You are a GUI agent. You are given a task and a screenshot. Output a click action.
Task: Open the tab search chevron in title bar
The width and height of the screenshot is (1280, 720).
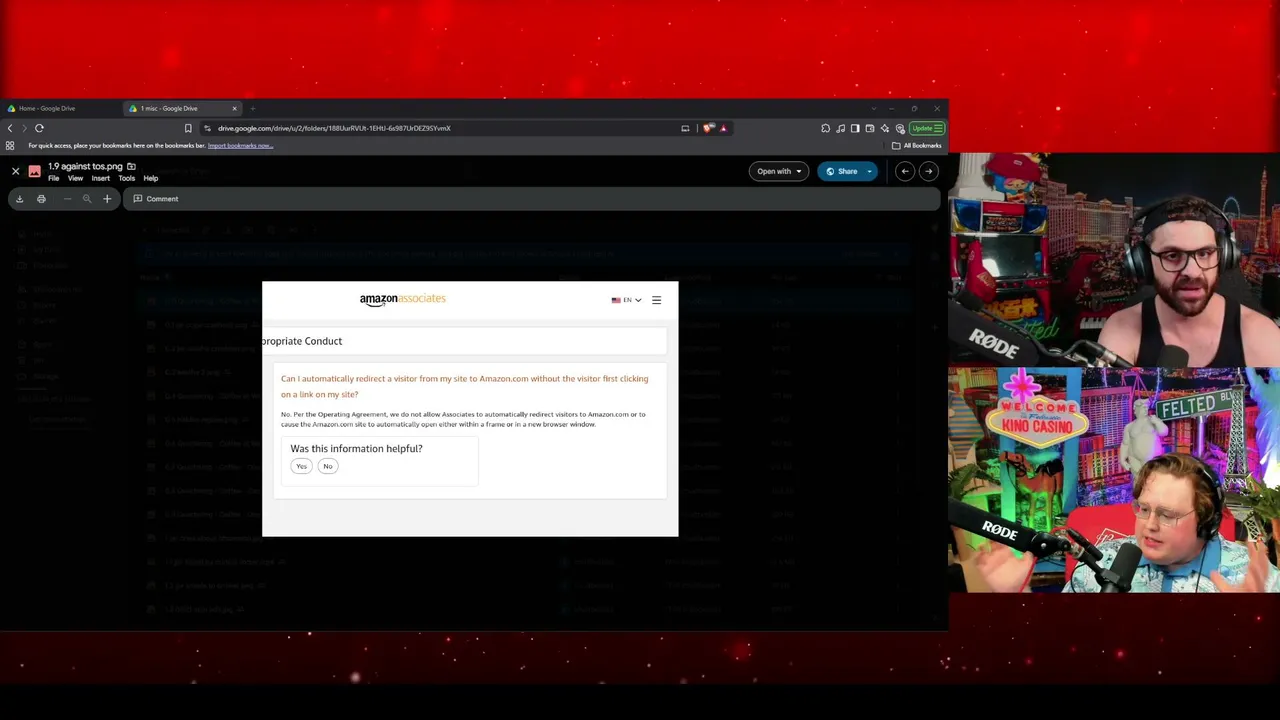tap(873, 108)
